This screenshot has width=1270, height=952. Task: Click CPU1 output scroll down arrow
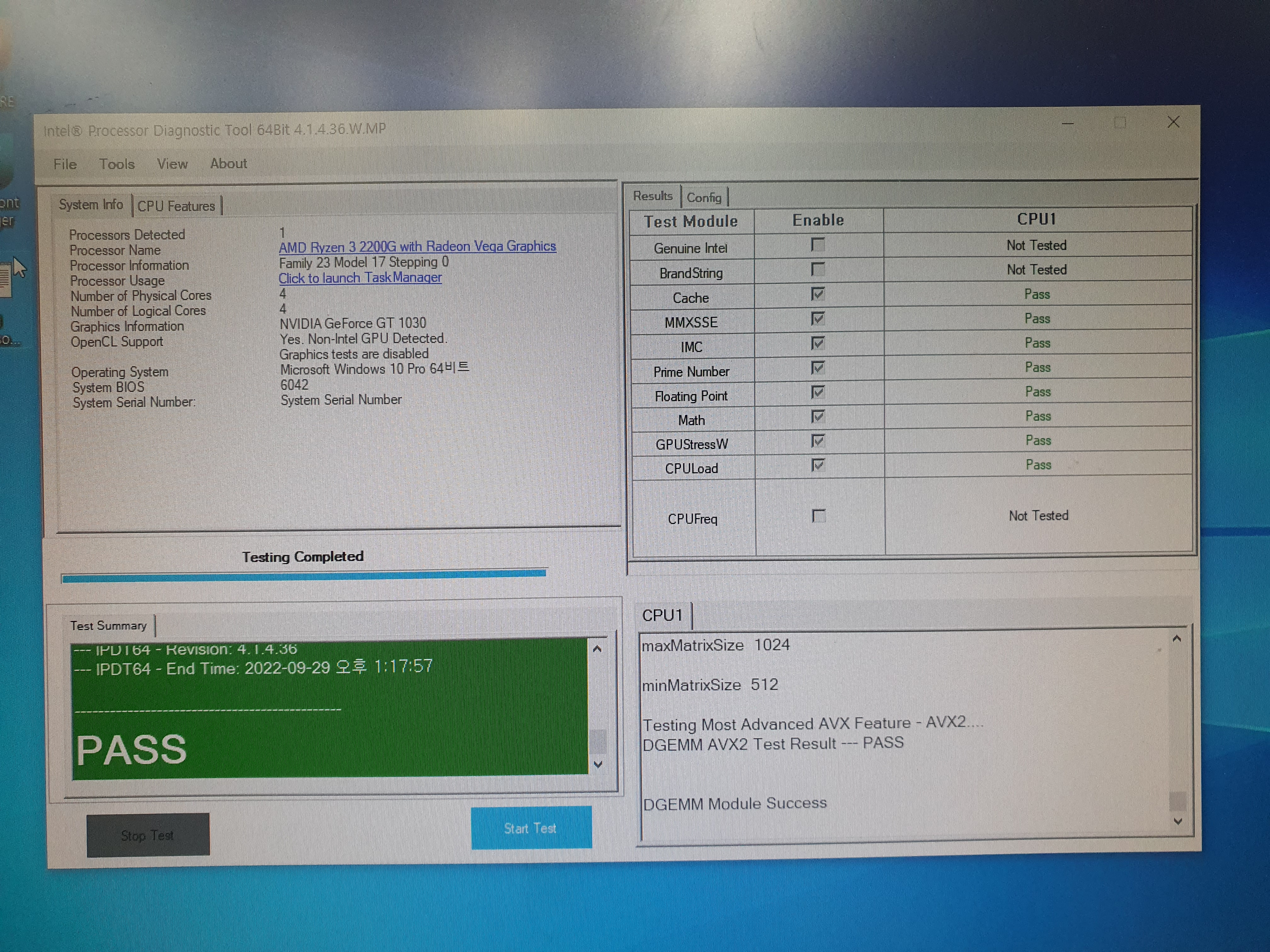[x=1178, y=821]
